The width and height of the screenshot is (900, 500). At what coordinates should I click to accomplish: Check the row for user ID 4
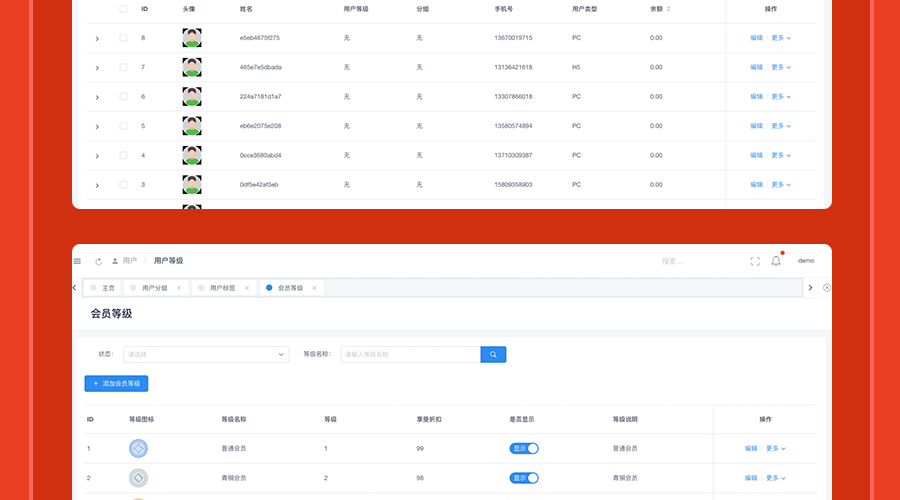coord(123,155)
